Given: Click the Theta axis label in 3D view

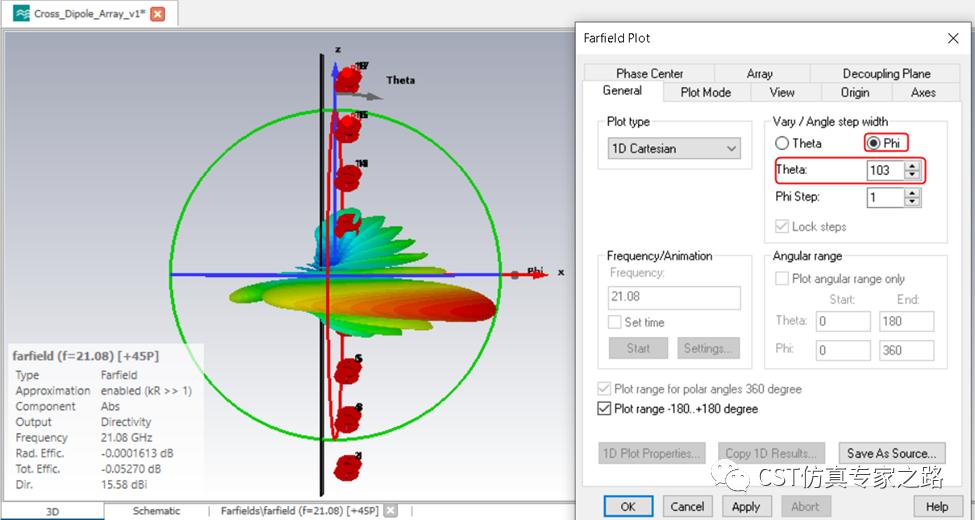Looking at the screenshot, I should (x=400, y=80).
